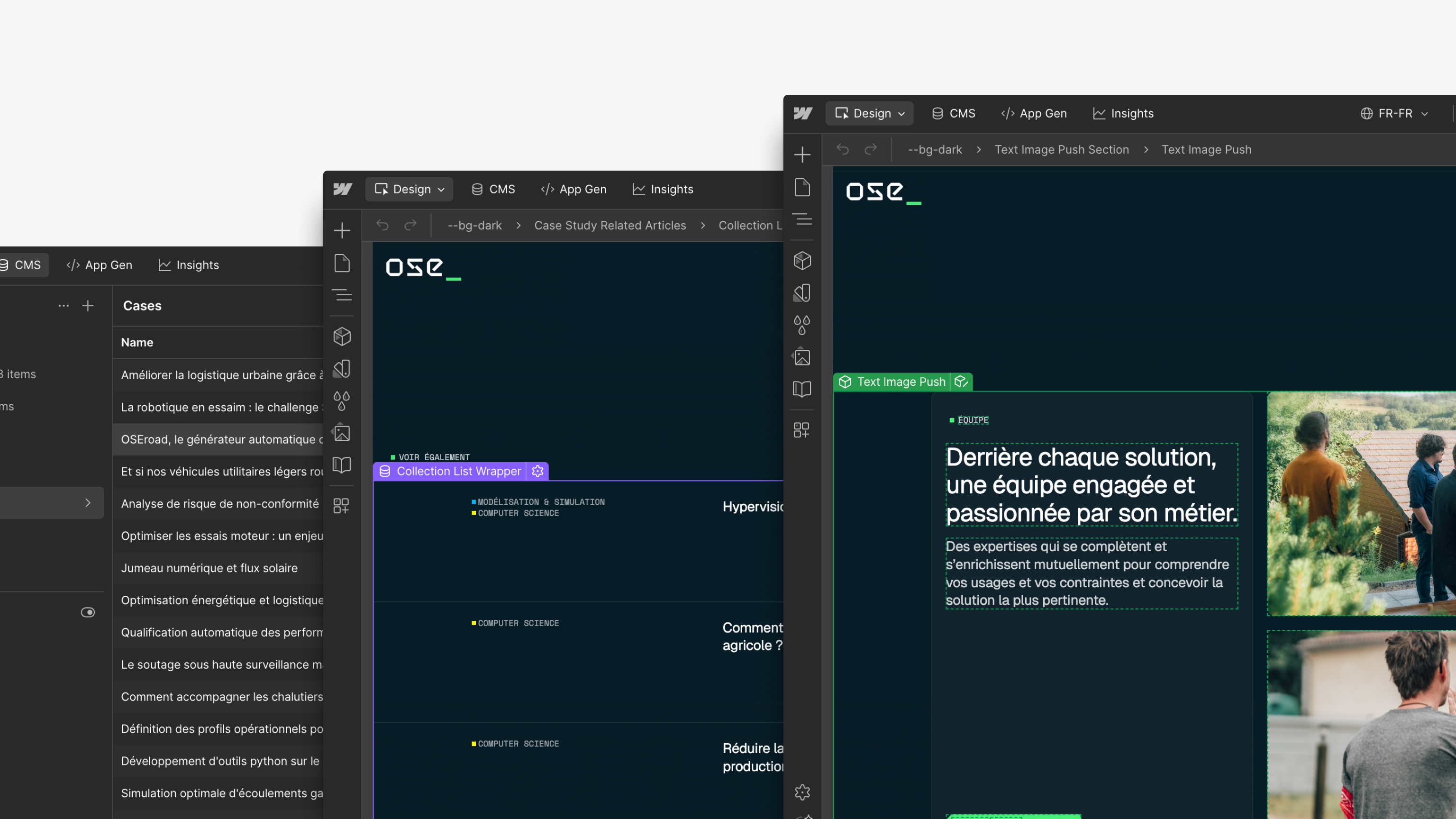Image resolution: width=1456 pixels, height=819 pixels.
Task: Click the Collection List Wrapper settings gear
Action: point(537,471)
